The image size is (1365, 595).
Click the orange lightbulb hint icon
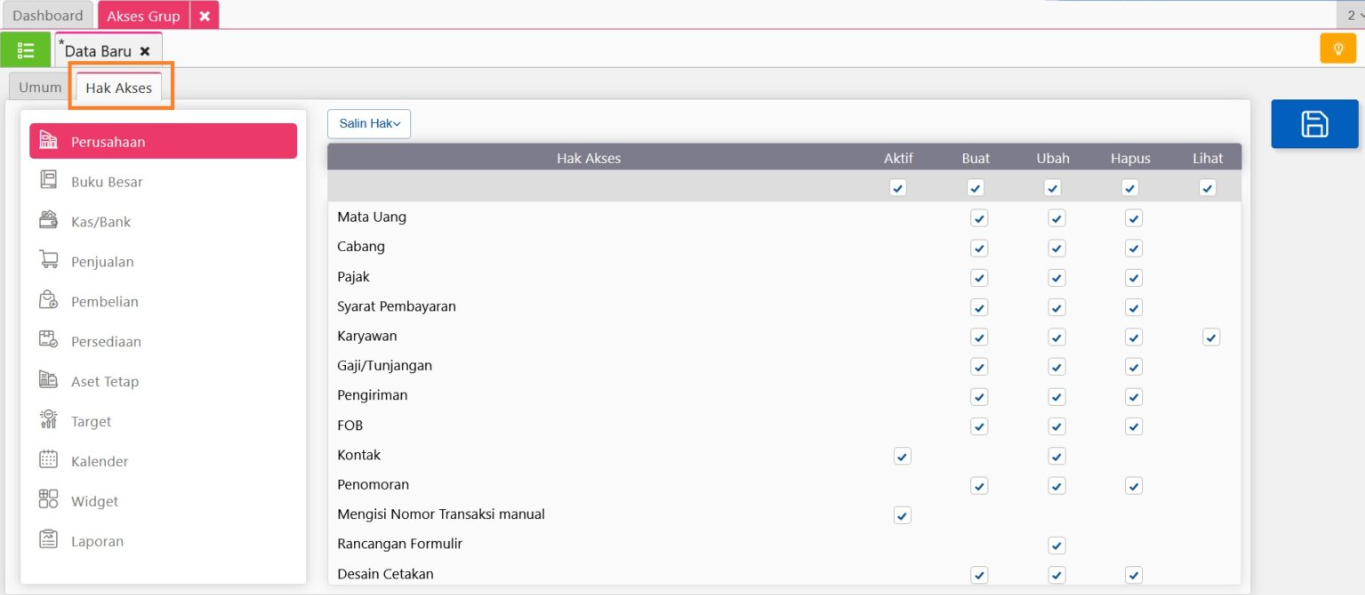[x=1338, y=48]
